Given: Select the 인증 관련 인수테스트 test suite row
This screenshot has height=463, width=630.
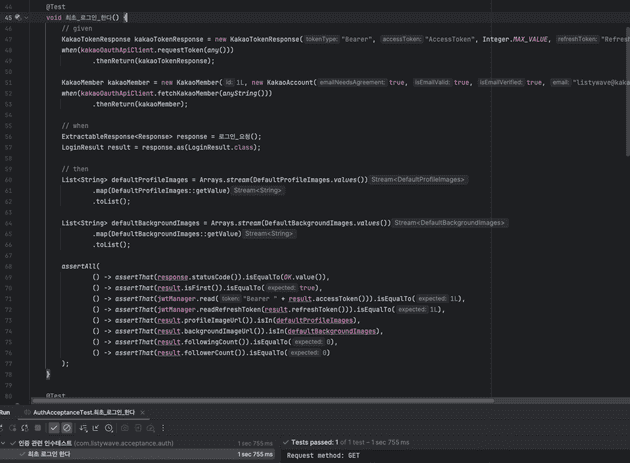Looking at the screenshot, I should point(137,443).
